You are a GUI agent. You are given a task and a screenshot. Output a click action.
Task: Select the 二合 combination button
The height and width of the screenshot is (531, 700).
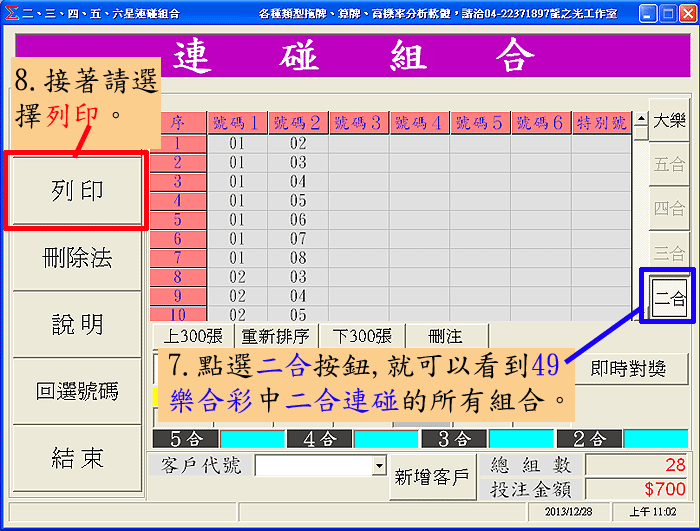tap(669, 297)
